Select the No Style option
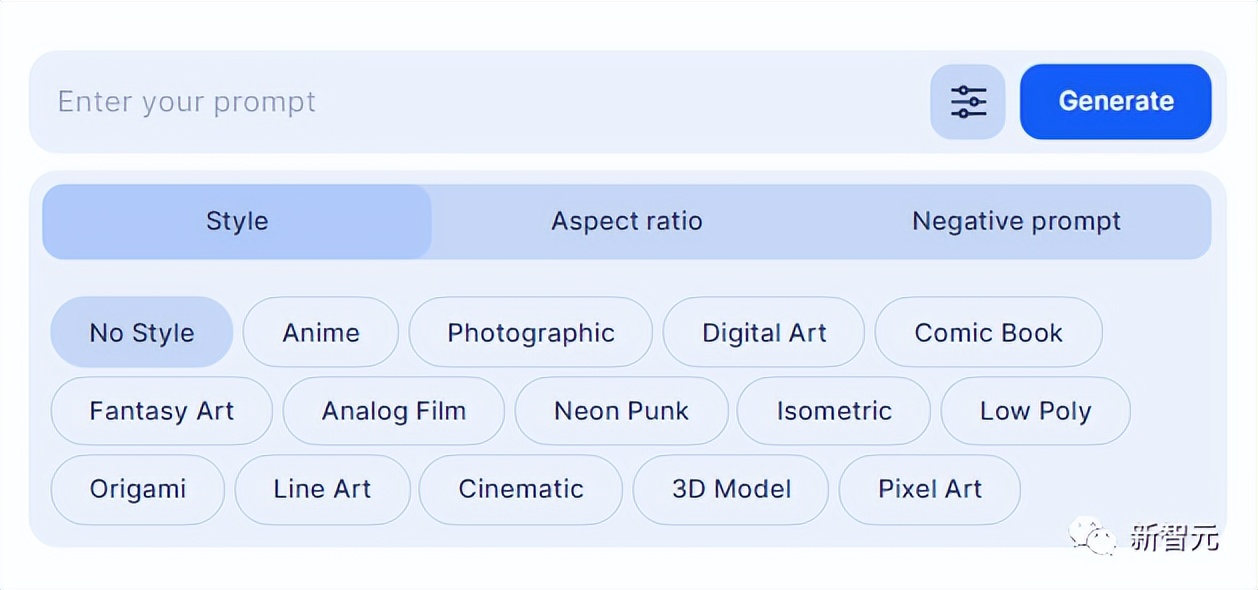Image resolution: width=1258 pixels, height=590 pixels. point(142,332)
